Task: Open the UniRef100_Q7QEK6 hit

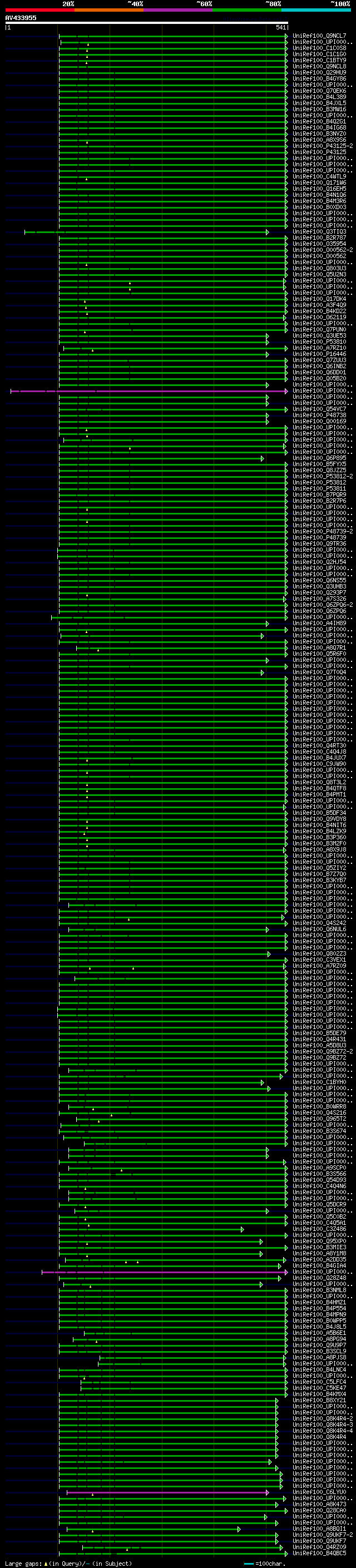Action: click(319, 91)
